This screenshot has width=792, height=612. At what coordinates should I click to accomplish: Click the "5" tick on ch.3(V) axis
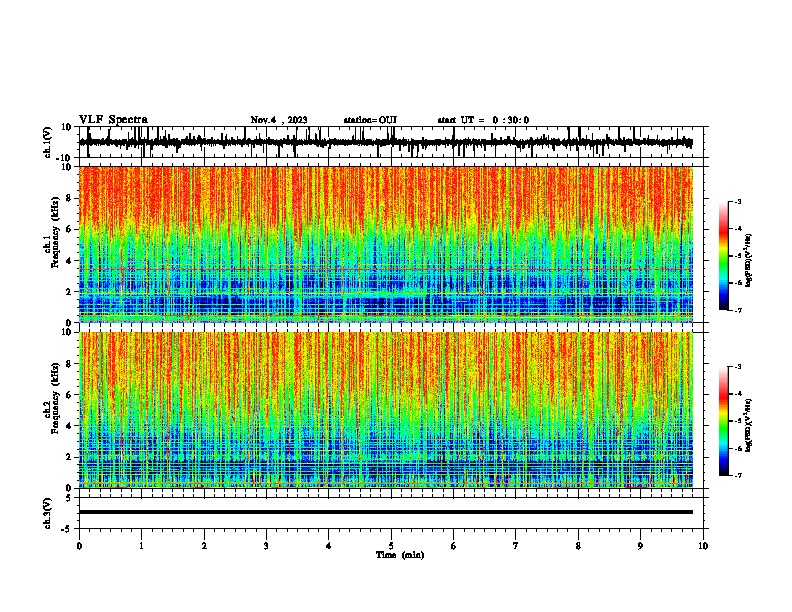(x=69, y=498)
